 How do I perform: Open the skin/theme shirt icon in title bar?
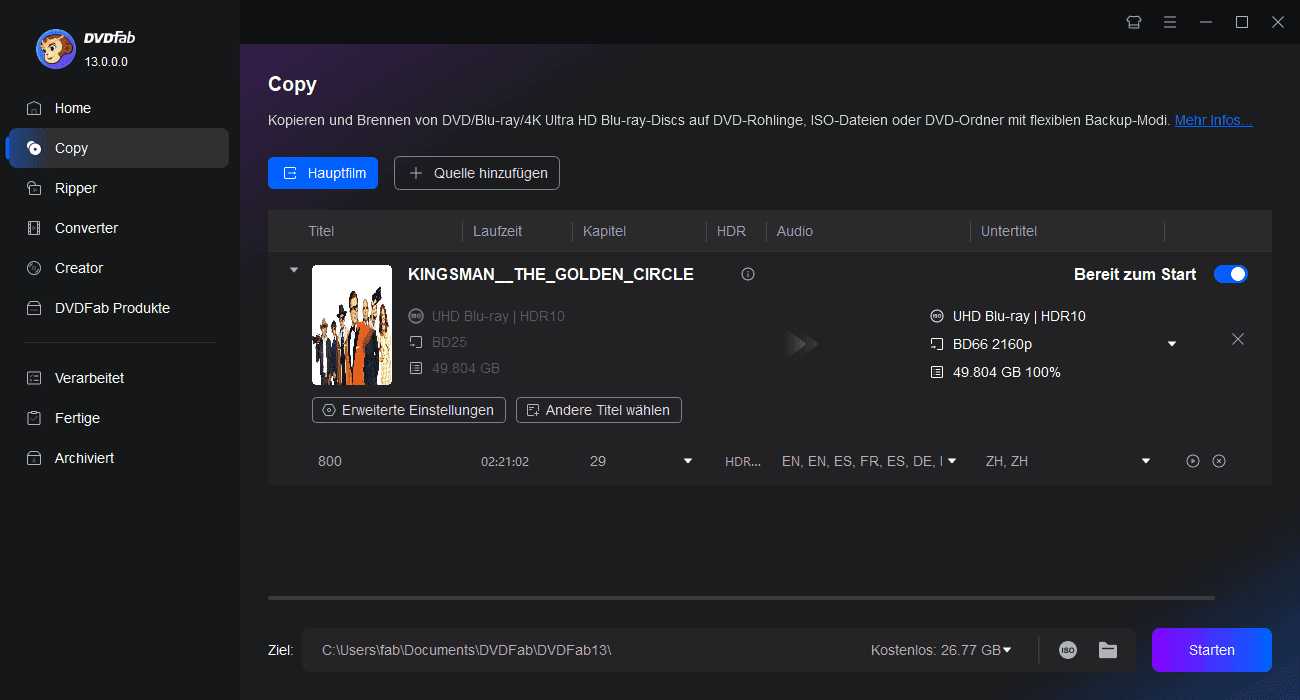[x=1134, y=22]
